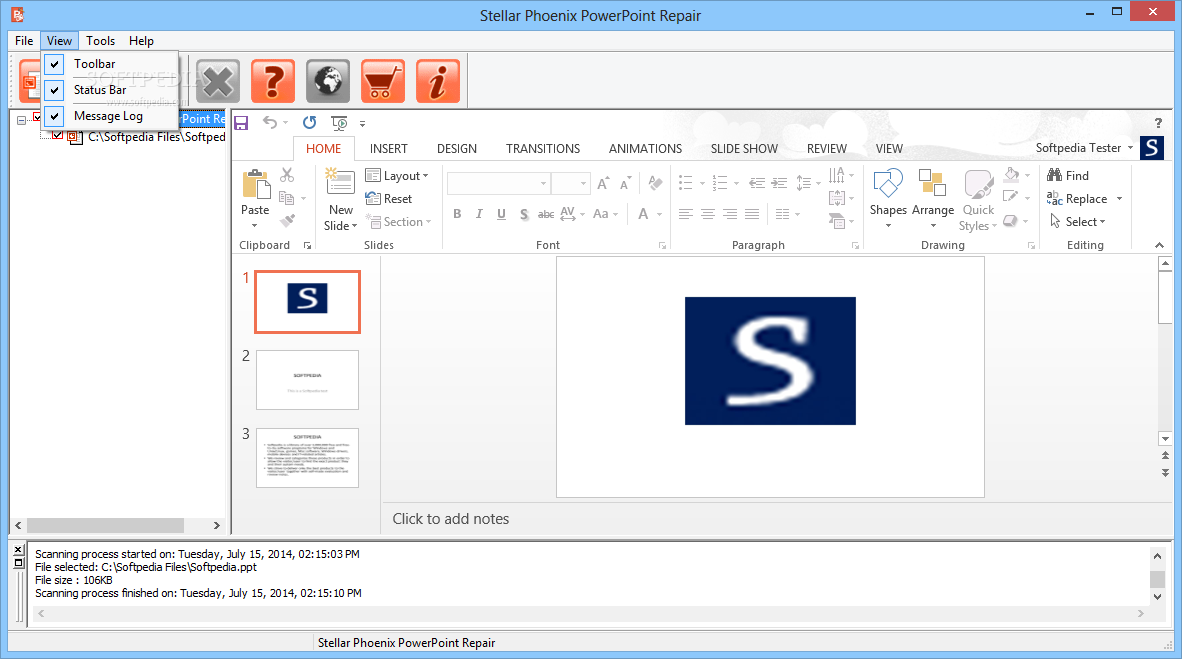Decrease font size icon
The width and height of the screenshot is (1182, 659).
coord(626,183)
